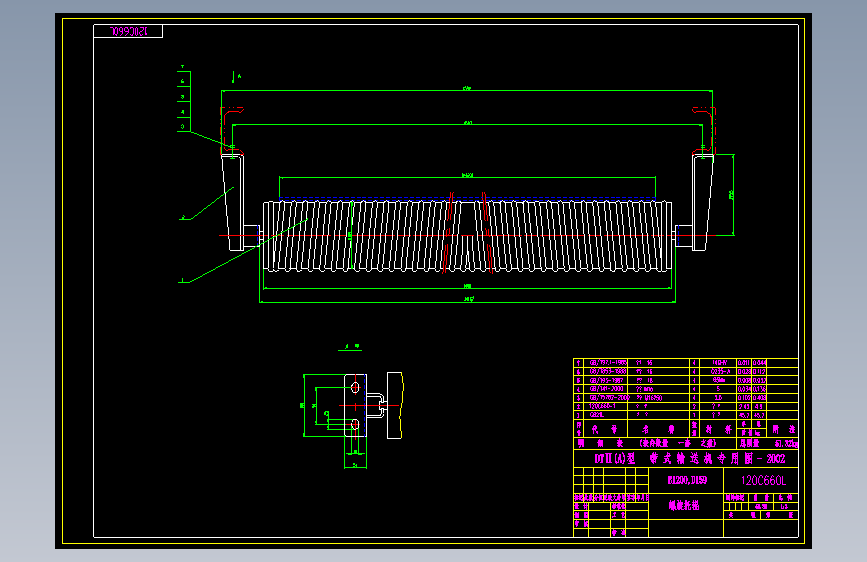Select the B1200,D159 specification text
The image size is (867, 562).
tap(687, 480)
